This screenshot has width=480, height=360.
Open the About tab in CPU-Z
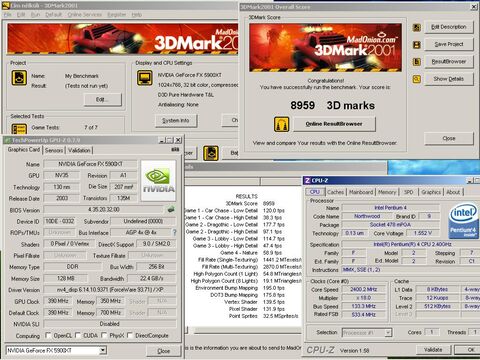click(453, 192)
